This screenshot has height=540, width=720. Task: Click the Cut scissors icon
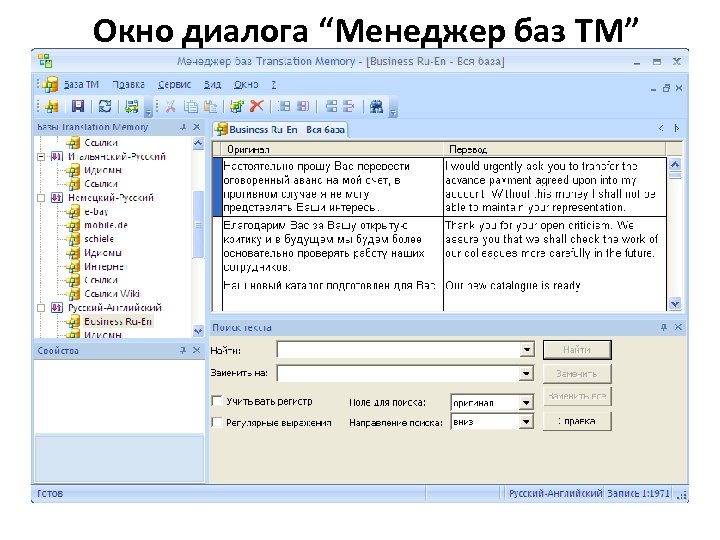(170, 107)
